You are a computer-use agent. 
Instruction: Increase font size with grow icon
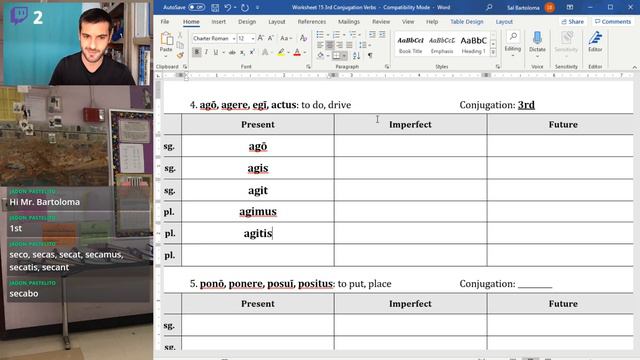(x=261, y=38)
